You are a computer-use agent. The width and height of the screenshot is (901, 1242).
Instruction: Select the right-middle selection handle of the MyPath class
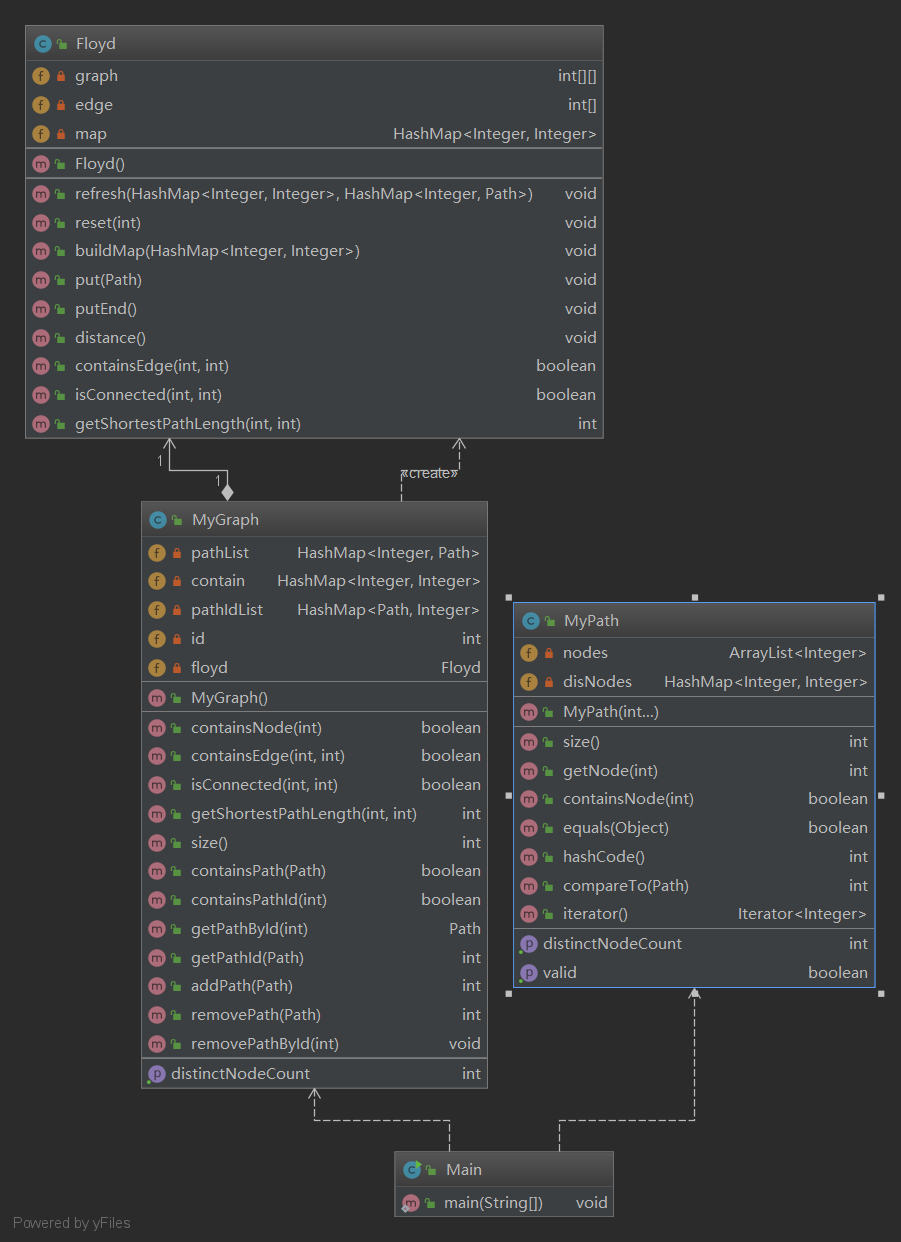(880, 796)
